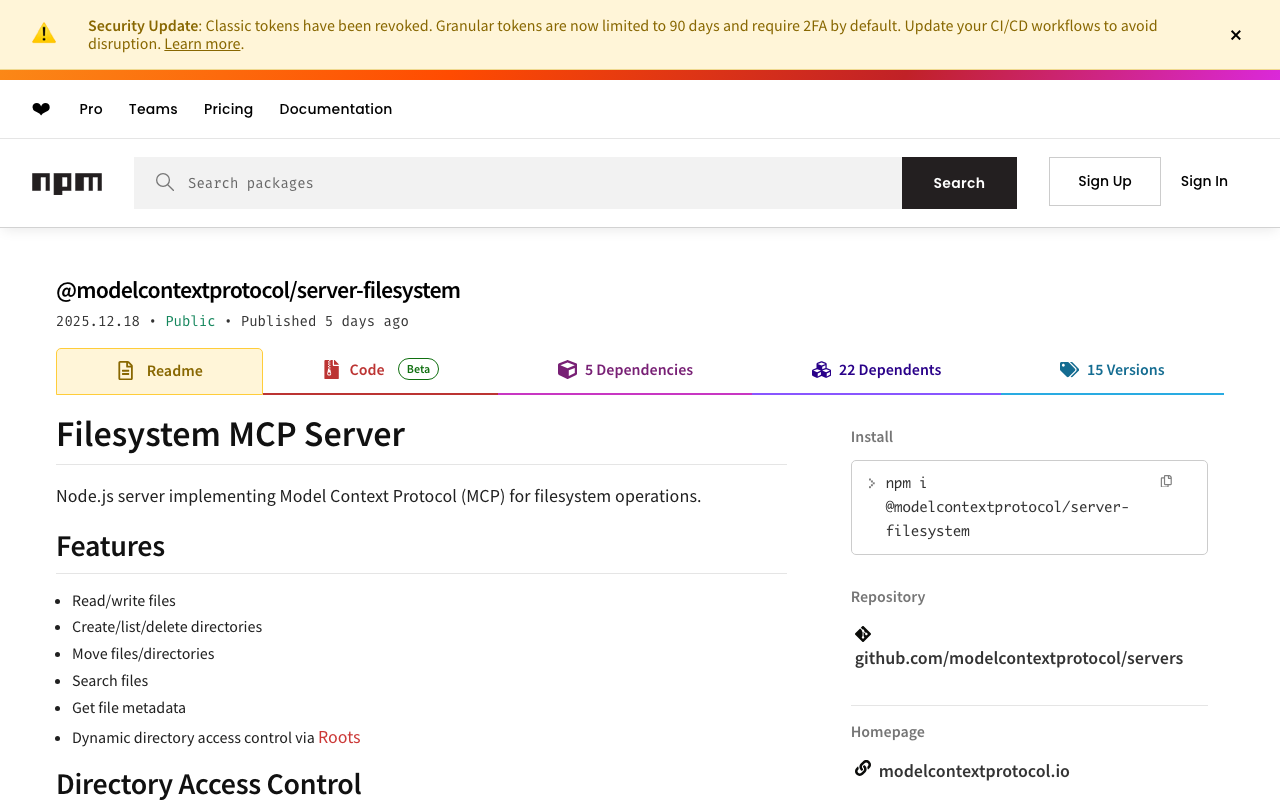Click the git repository icon
The image size is (1280, 800).
(863, 634)
